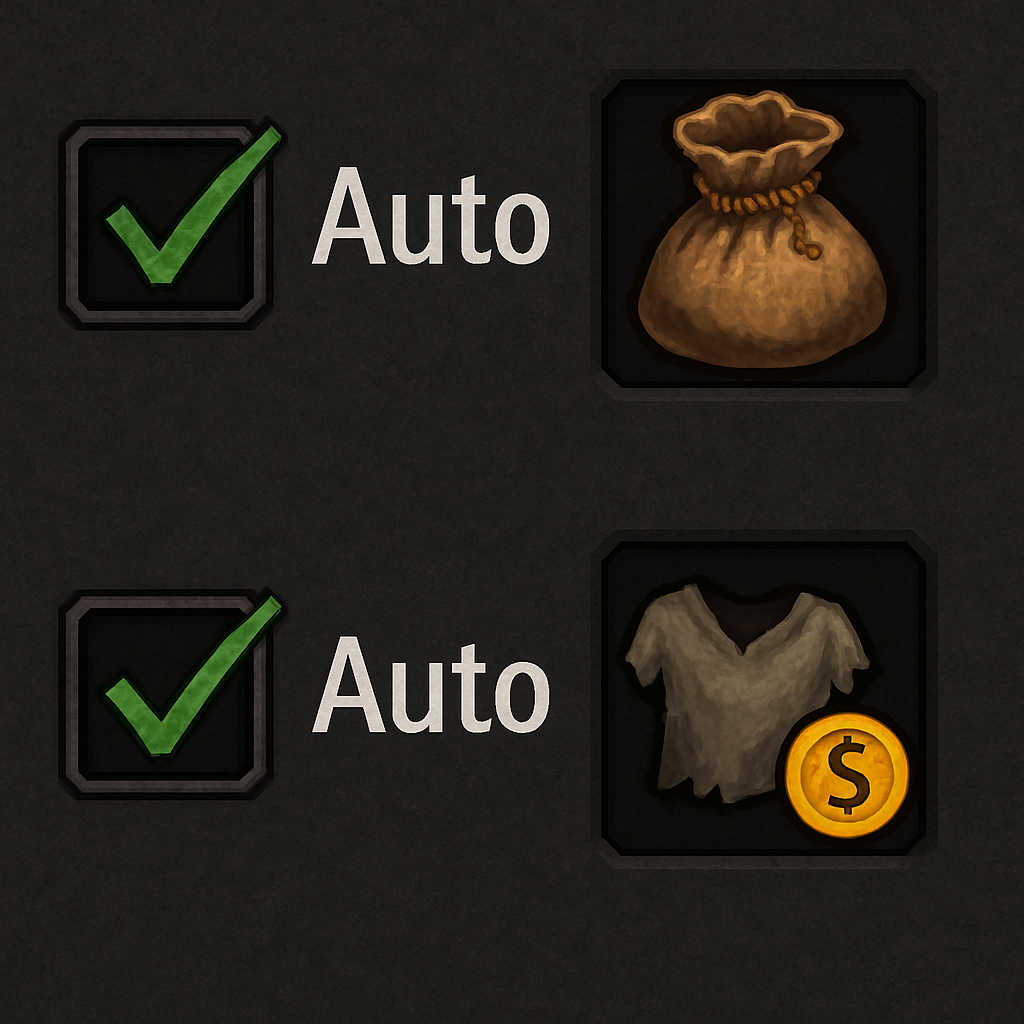Click the upper Auto label text
Image resolution: width=1024 pixels, height=1024 pixels.
(x=431, y=216)
